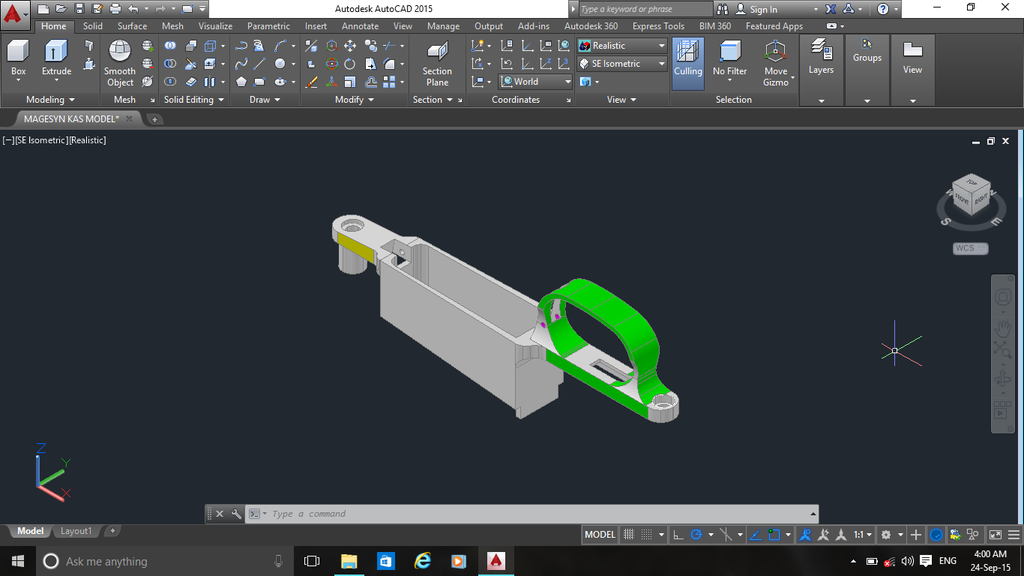Open the Layers panel button
Screen dimensions: 1024x576
[x=821, y=57]
